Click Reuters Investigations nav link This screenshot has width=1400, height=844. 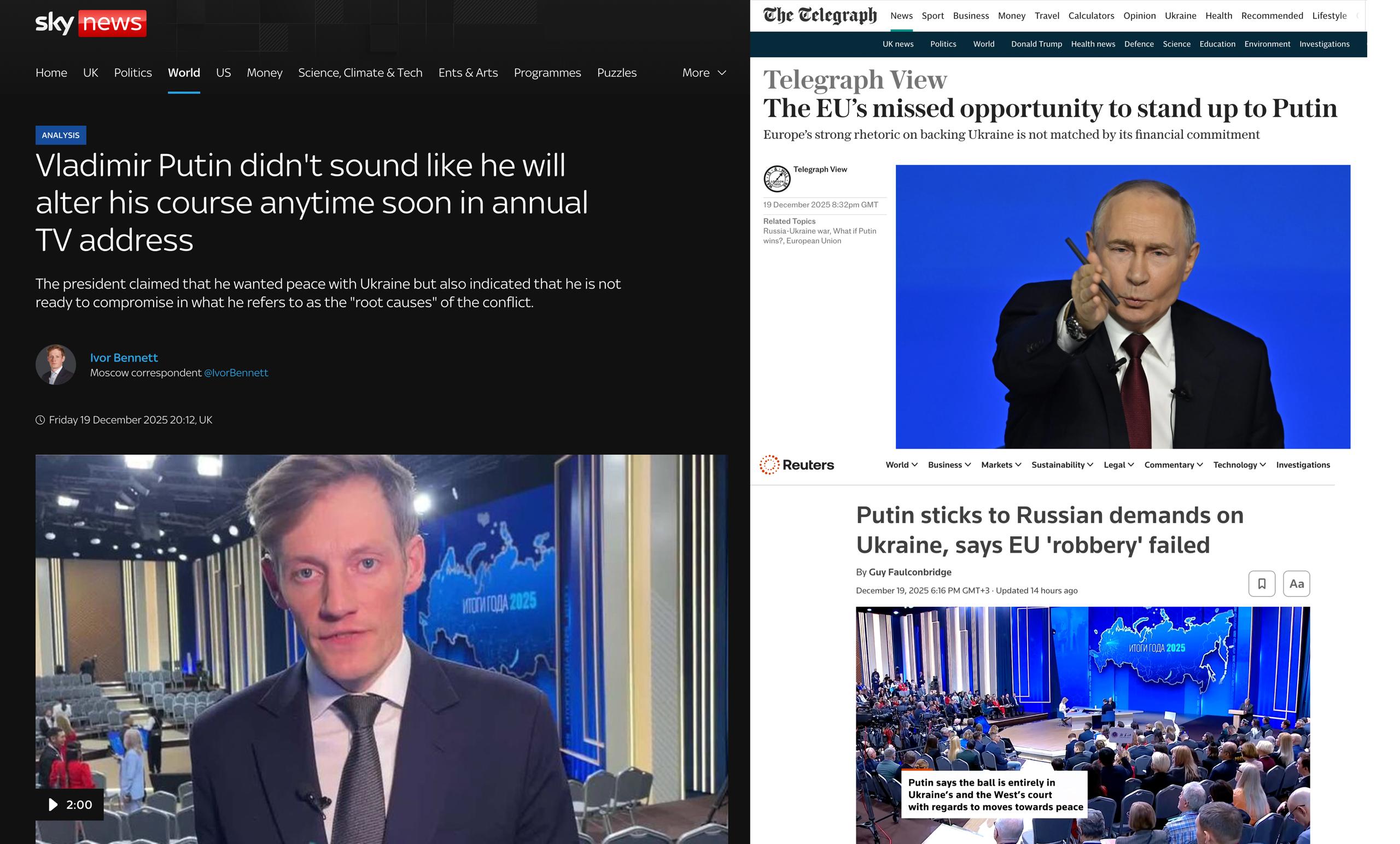[x=1303, y=465]
